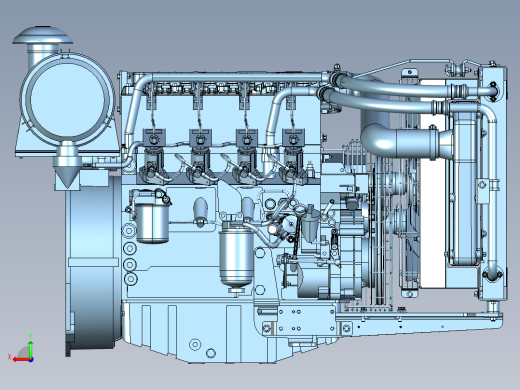Select the small filter canister near flywheel
Image resolution: width=520 pixels, height=390 pixels.
point(152,222)
